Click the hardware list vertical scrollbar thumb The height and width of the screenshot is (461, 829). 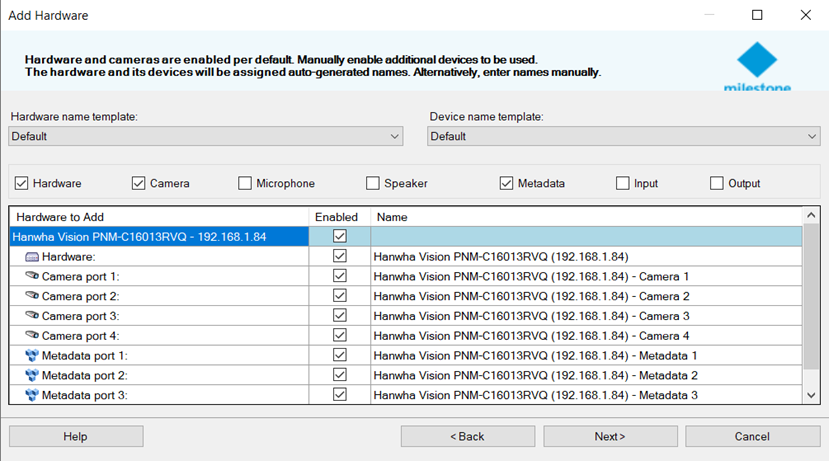[811, 296]
